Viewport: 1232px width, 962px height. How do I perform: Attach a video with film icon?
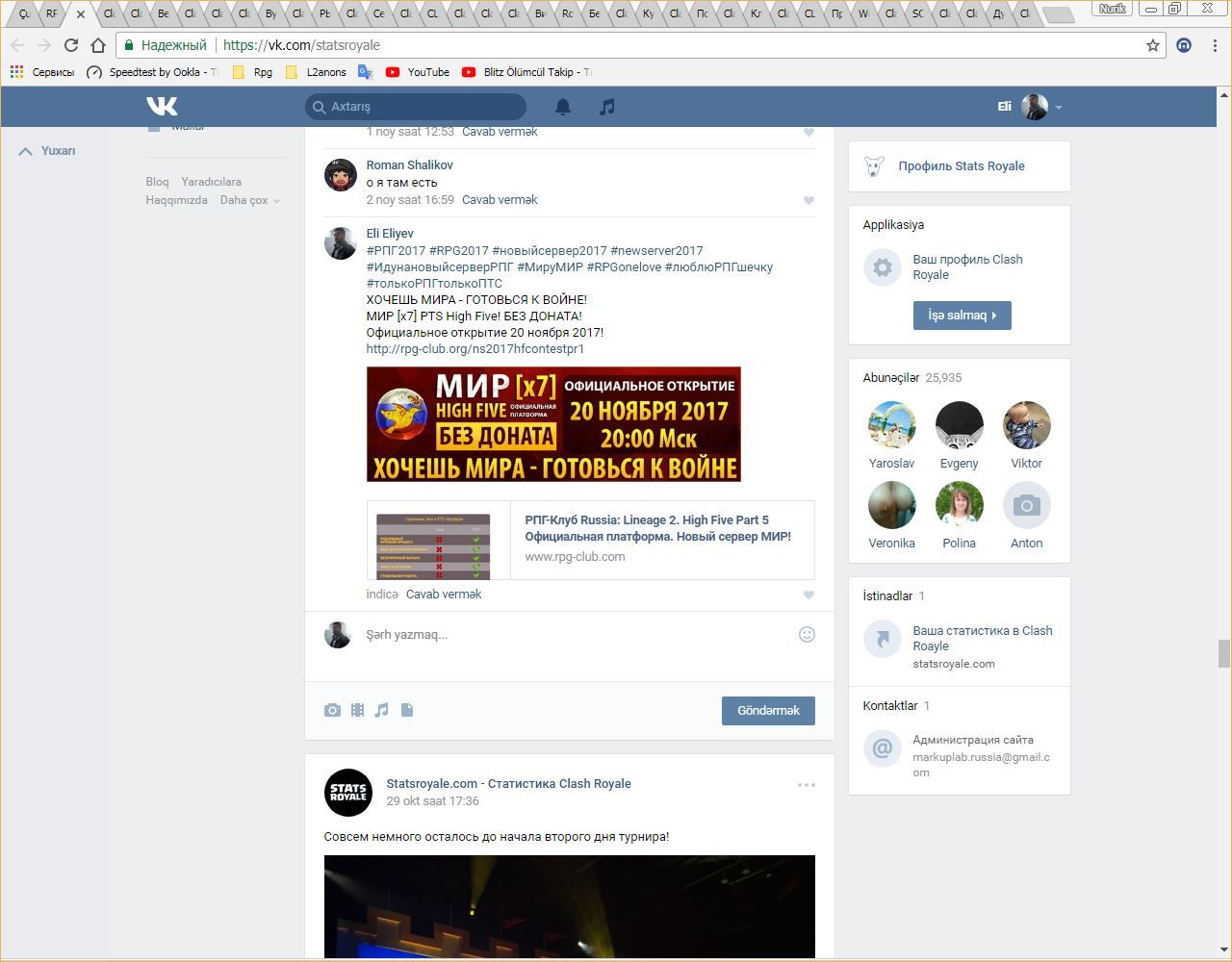[x=357, y=710]
